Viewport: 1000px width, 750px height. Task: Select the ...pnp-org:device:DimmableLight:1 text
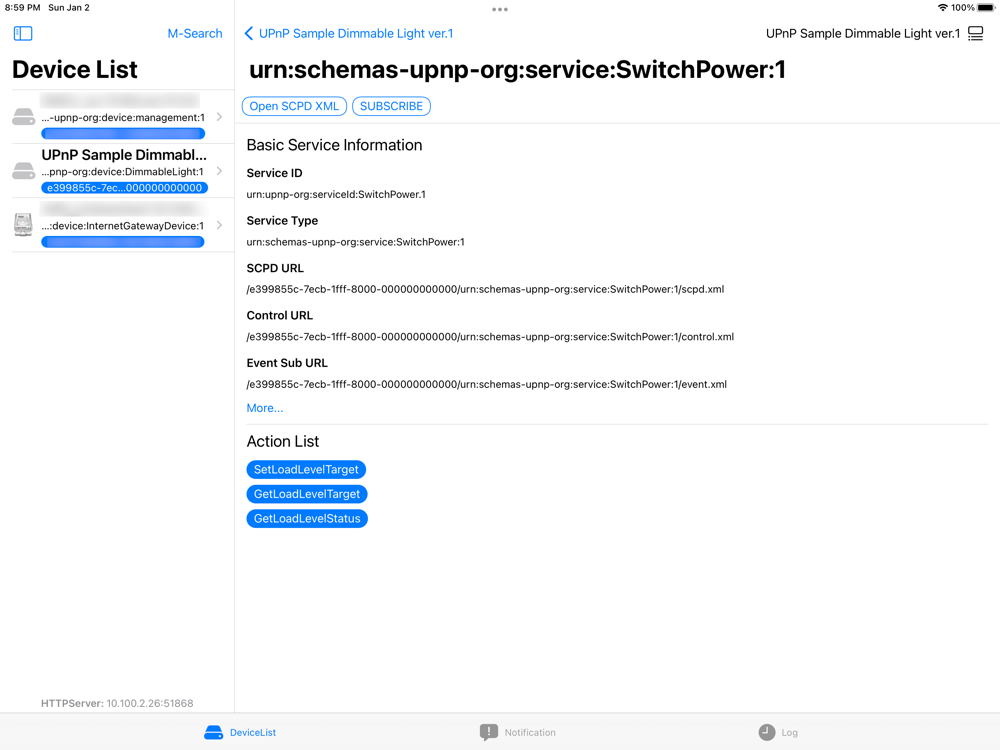[x=122, y=172]
